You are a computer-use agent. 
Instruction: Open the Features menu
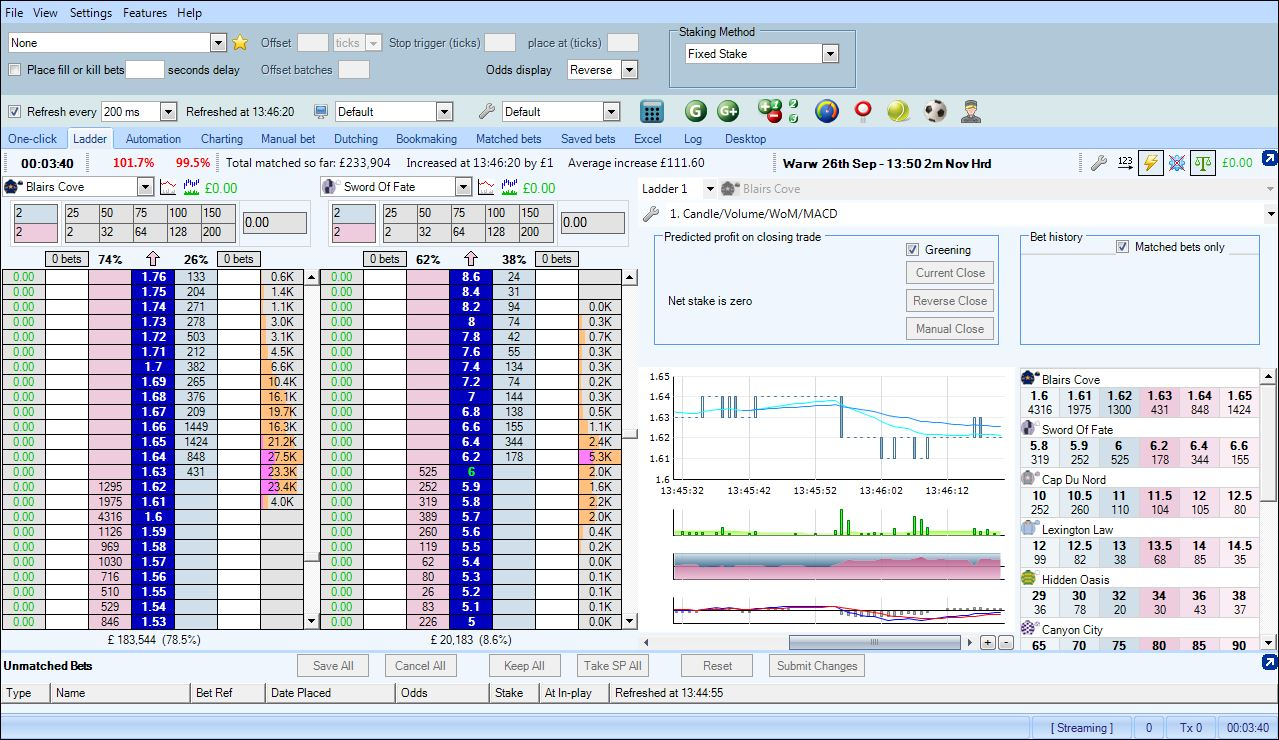pos(145,13)
